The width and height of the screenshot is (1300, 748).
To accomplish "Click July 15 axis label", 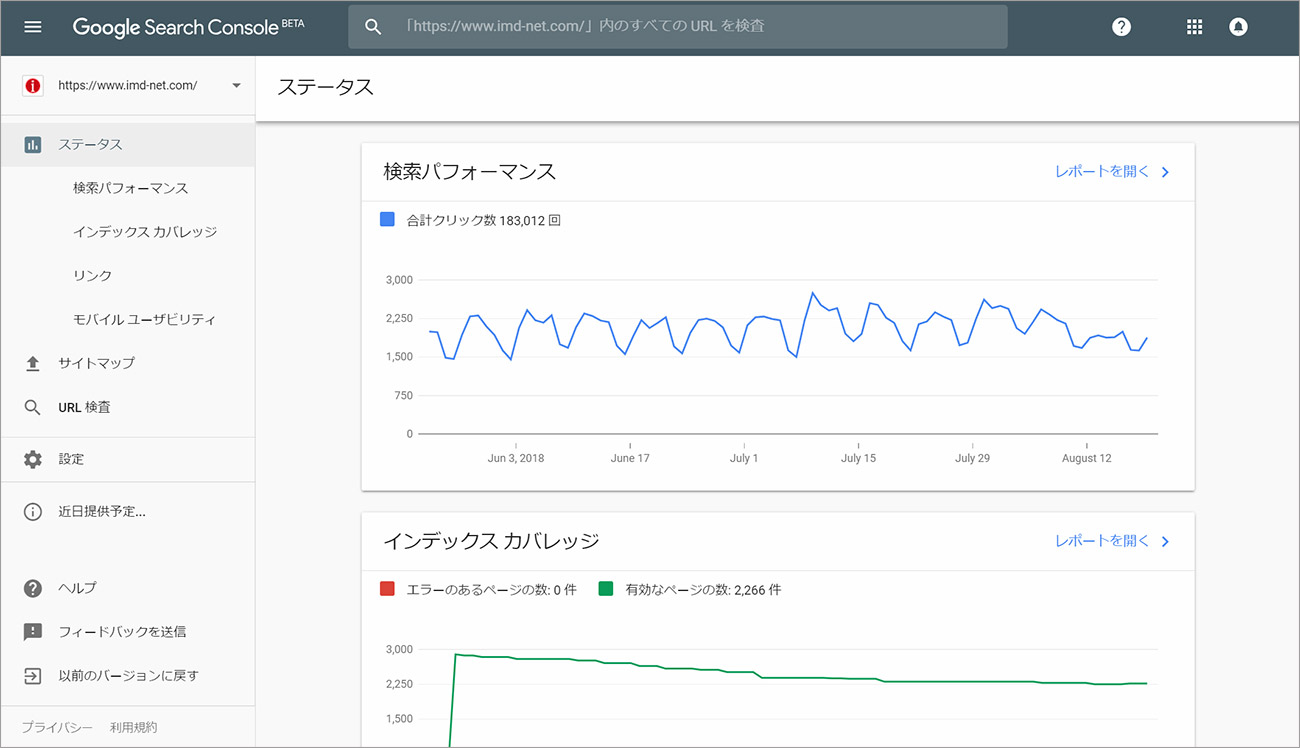I will 858,458.
